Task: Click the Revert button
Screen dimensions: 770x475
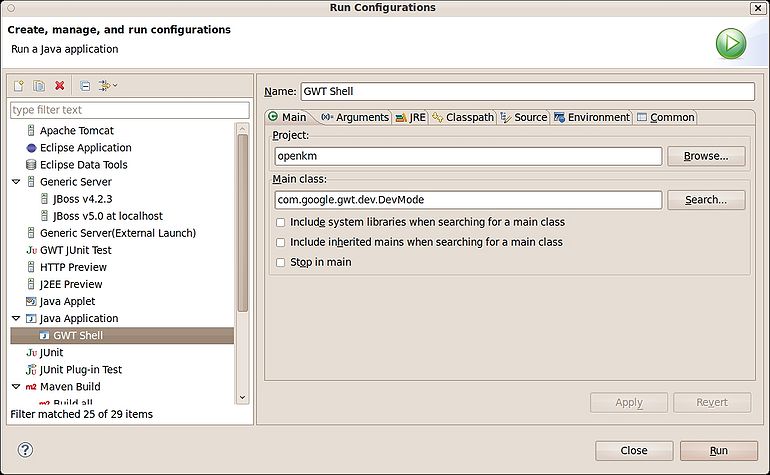Action: click(x=712, y=402)
